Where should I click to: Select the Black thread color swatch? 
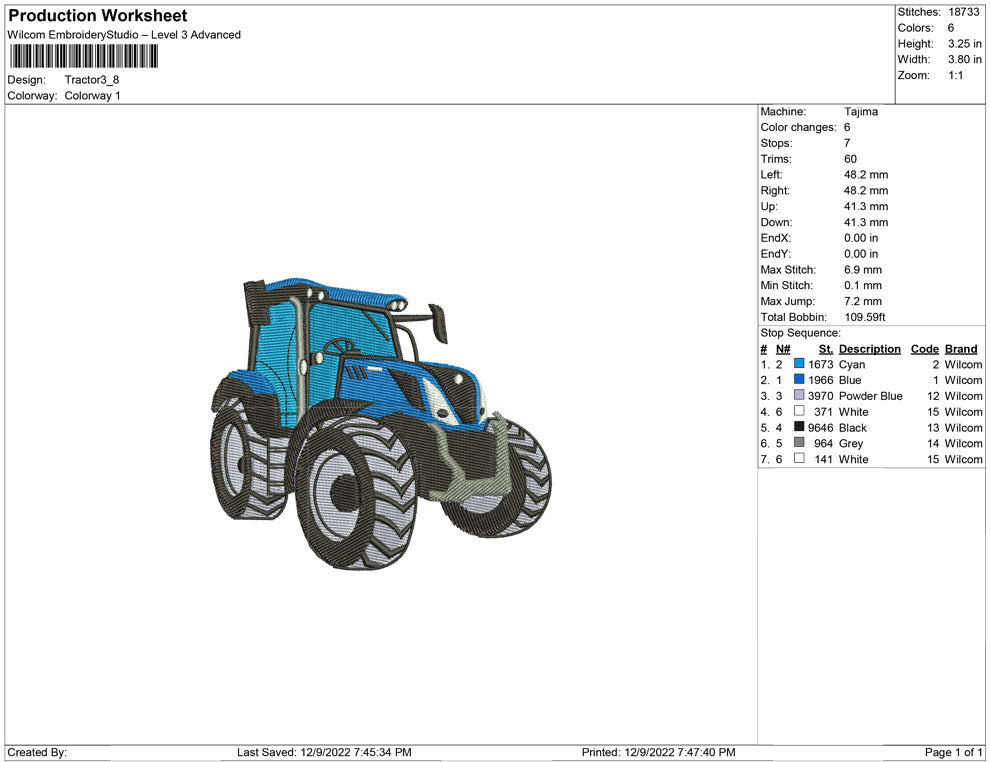click(x=799, y=427)
